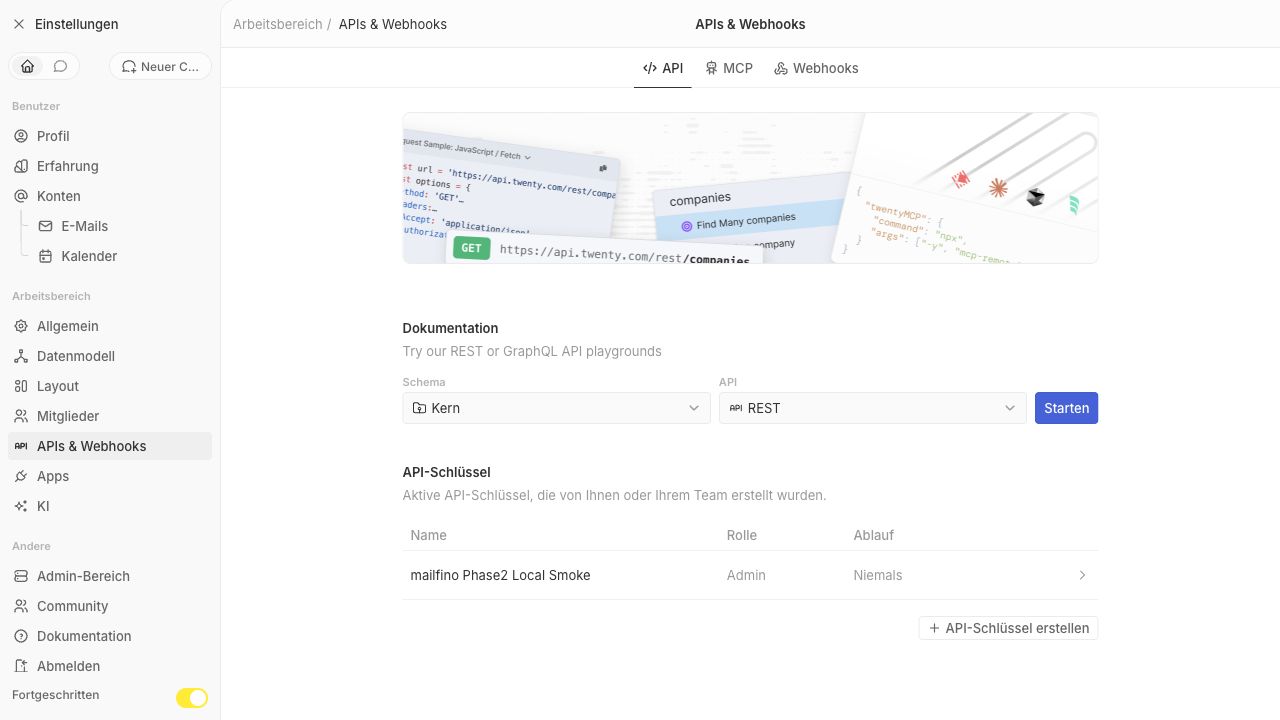Click the Community people icon

click(x=21, y=606)
